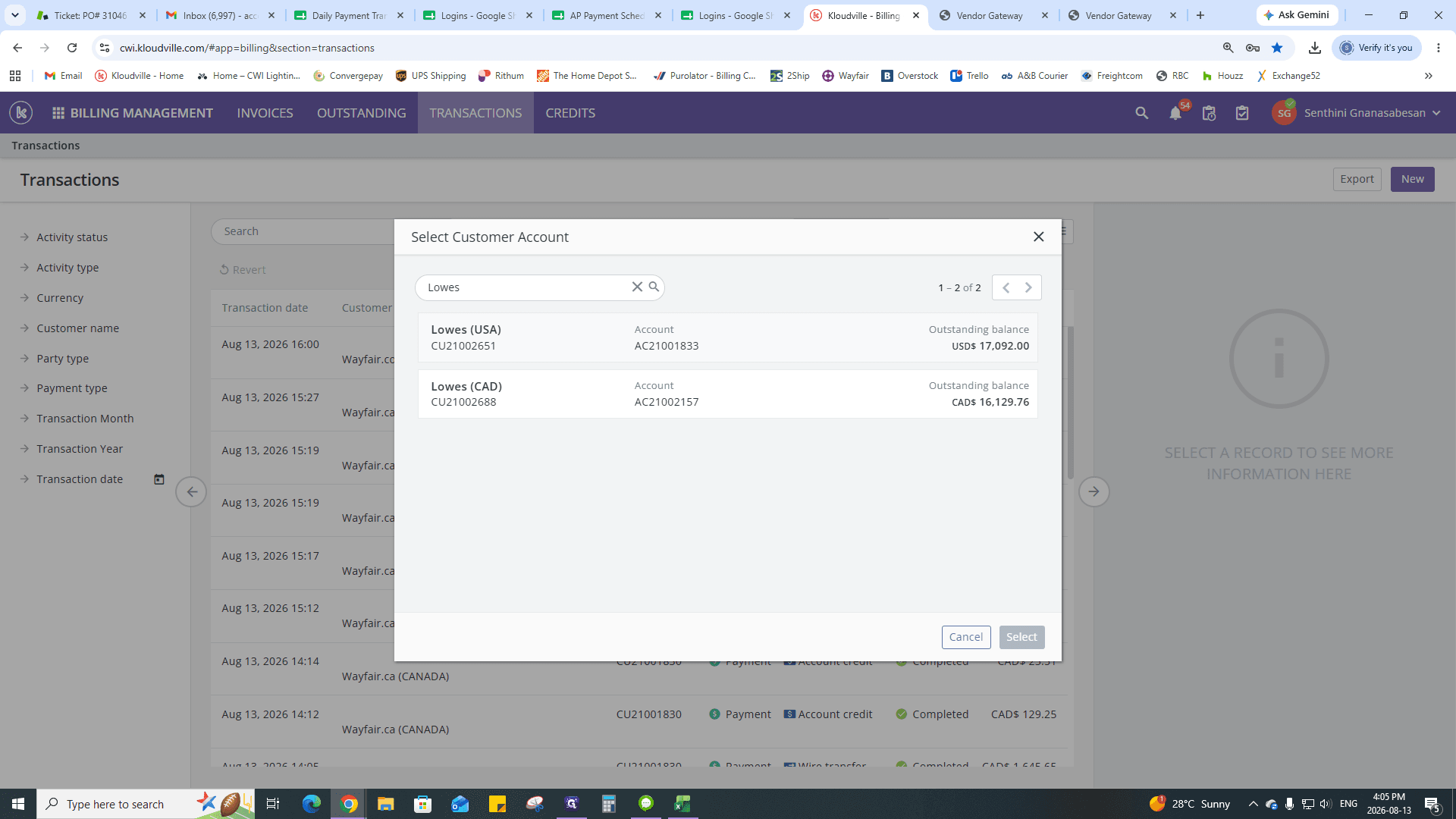Viewport: 1456px width, 819px height.
Task: Open the TRANSACTIONS tab
Action: click(x=475, y=113)
